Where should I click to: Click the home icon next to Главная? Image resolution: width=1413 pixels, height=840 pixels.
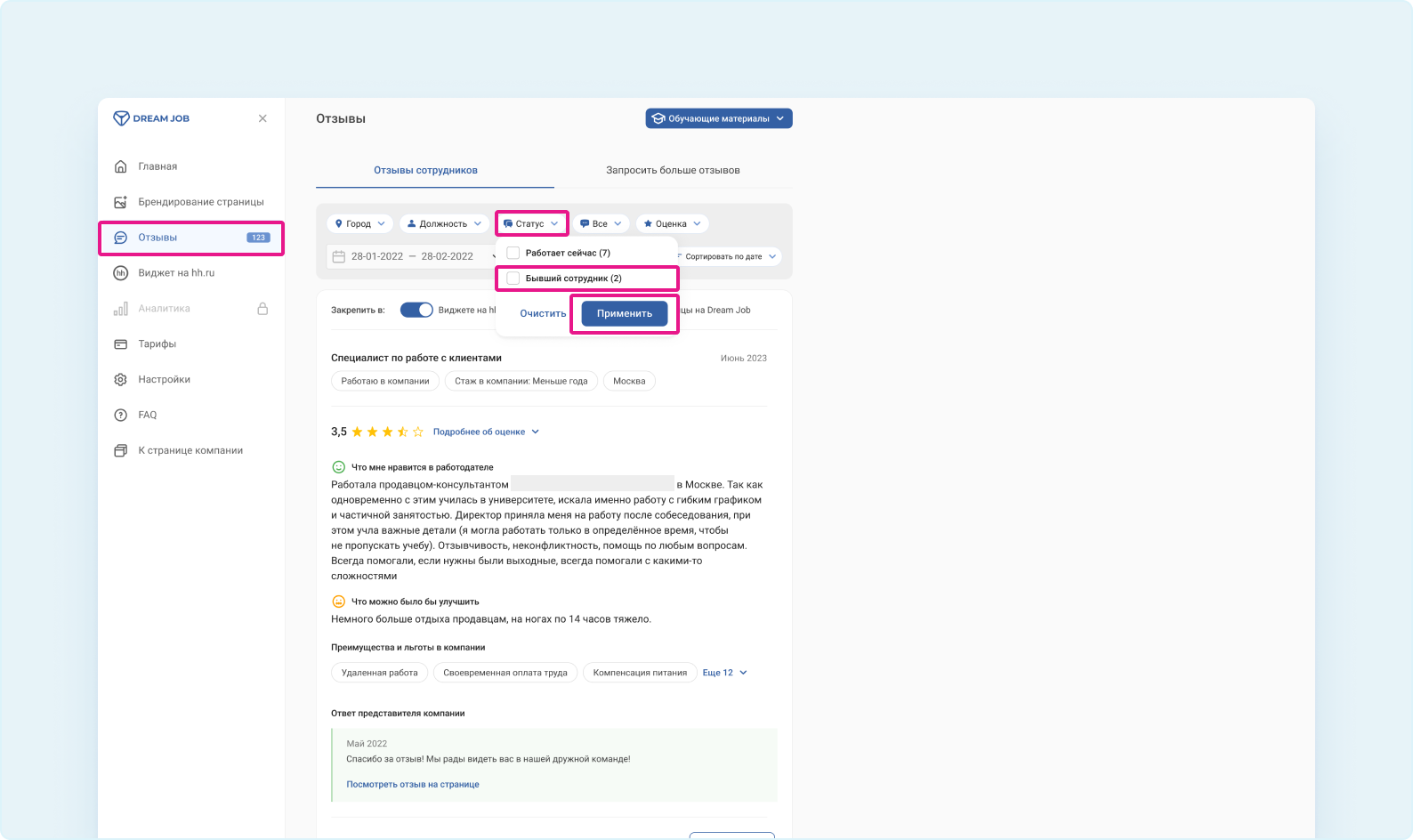121,166
